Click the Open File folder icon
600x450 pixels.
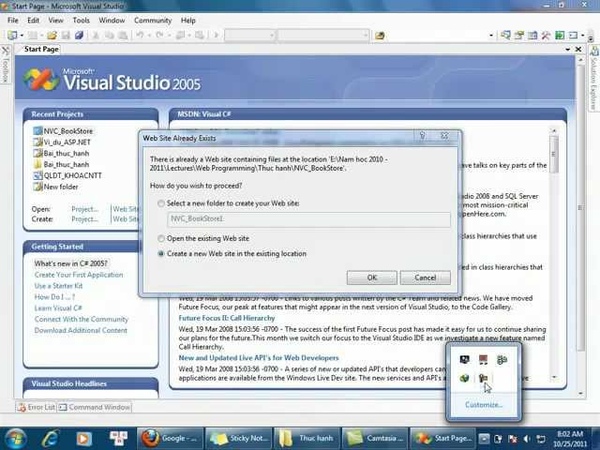click(52, 35)
